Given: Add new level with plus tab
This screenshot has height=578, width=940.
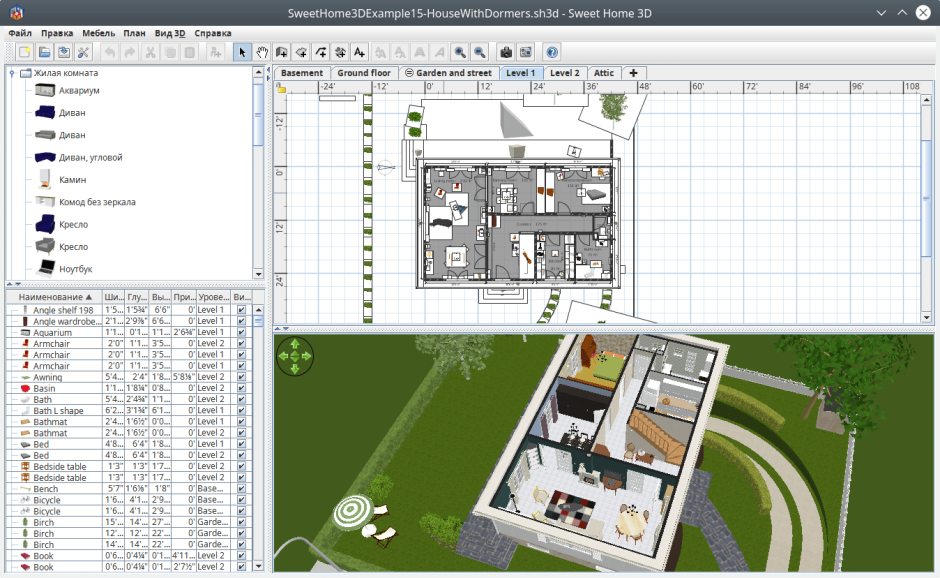Looking at the screenshot, I should [633, 73].
